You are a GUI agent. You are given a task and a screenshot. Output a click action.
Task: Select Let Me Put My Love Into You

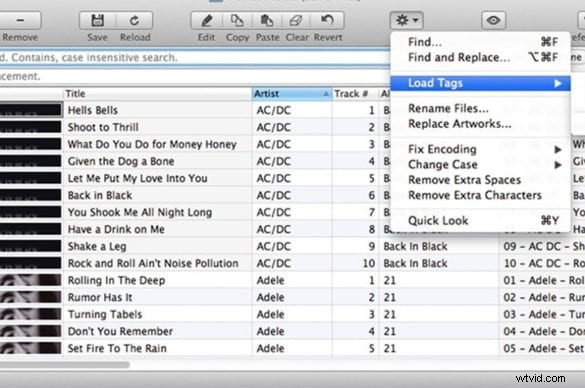point(137,178)
